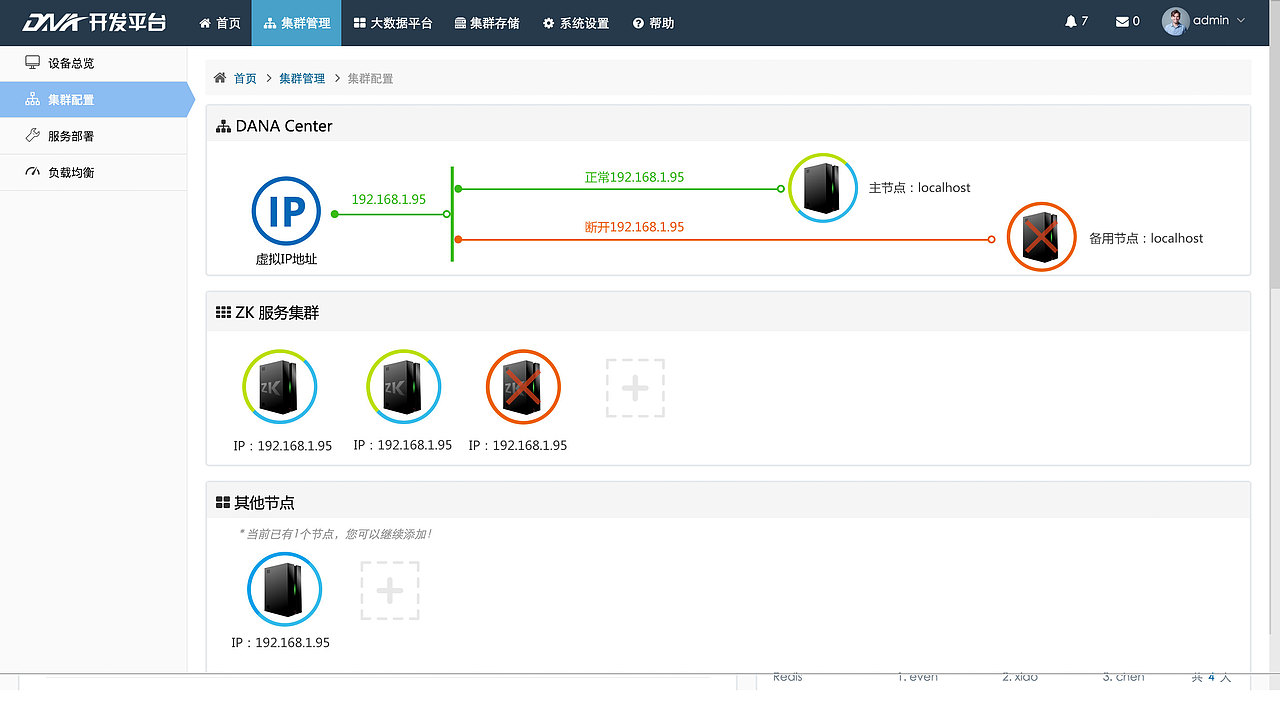Click the monitor icon beside 设备总览

pos(33,63)
